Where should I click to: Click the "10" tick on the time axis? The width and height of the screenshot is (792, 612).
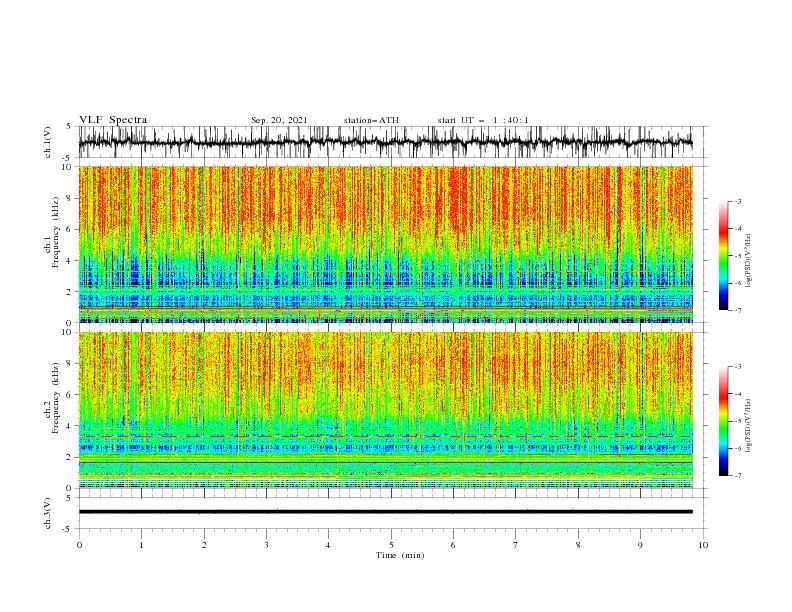point(703,545)
